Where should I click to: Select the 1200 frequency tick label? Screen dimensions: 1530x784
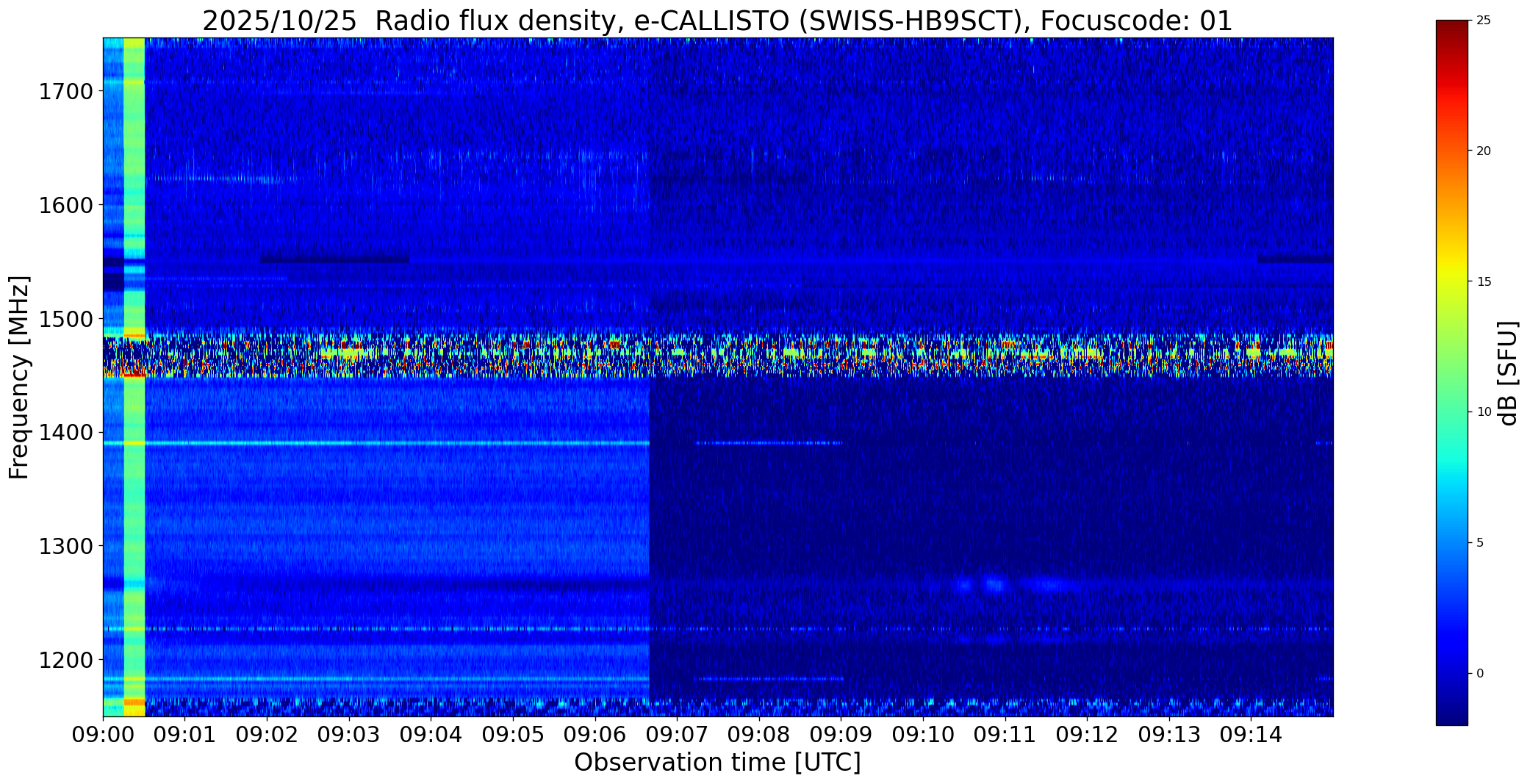click(x=65, y=660)
